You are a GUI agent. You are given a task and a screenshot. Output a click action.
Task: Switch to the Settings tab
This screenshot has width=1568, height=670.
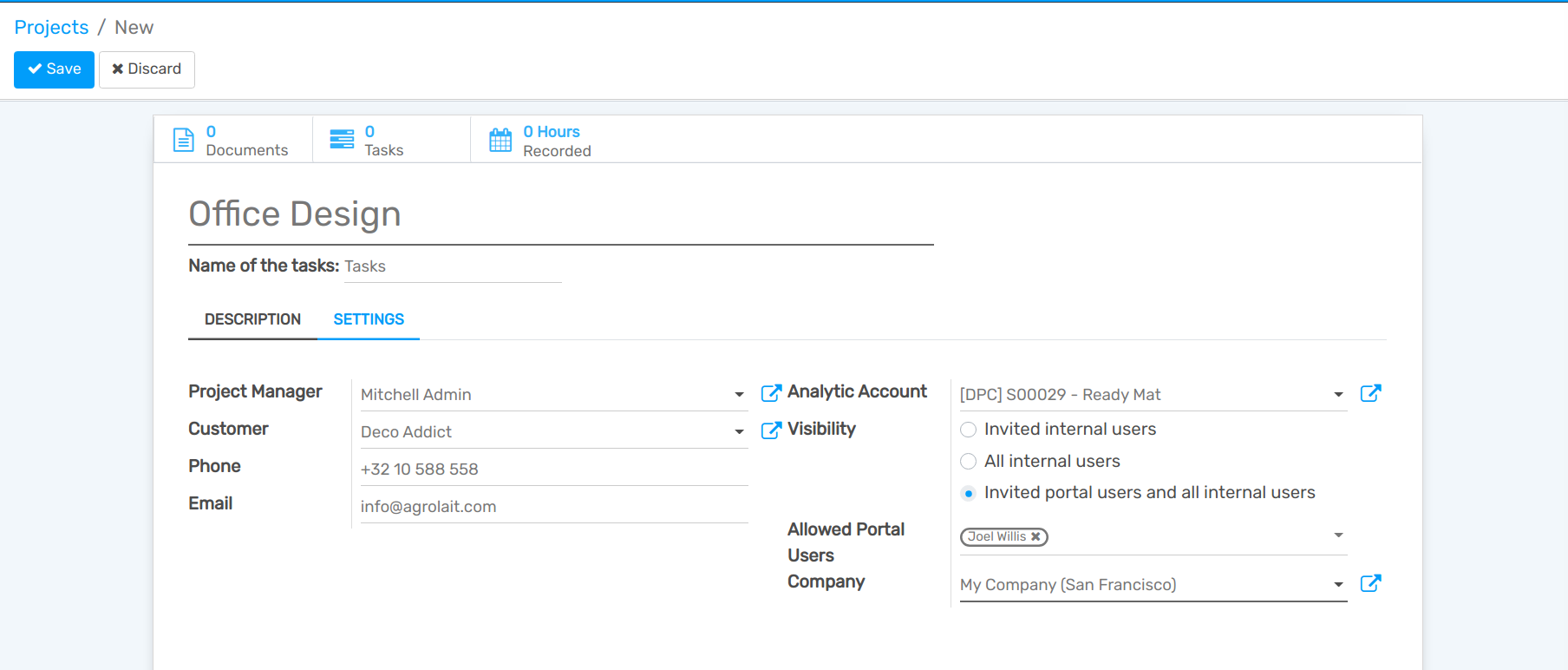click(369, 319)
